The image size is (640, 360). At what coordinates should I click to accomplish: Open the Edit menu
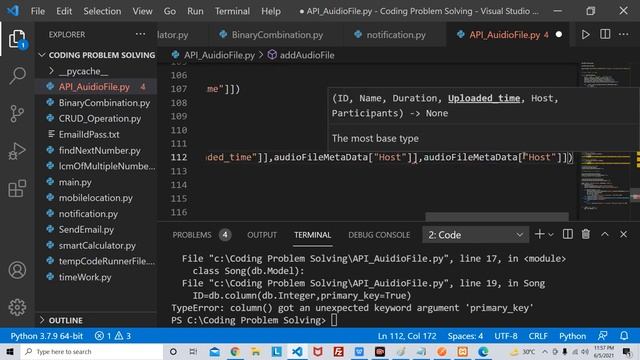(x=64, y=11)
